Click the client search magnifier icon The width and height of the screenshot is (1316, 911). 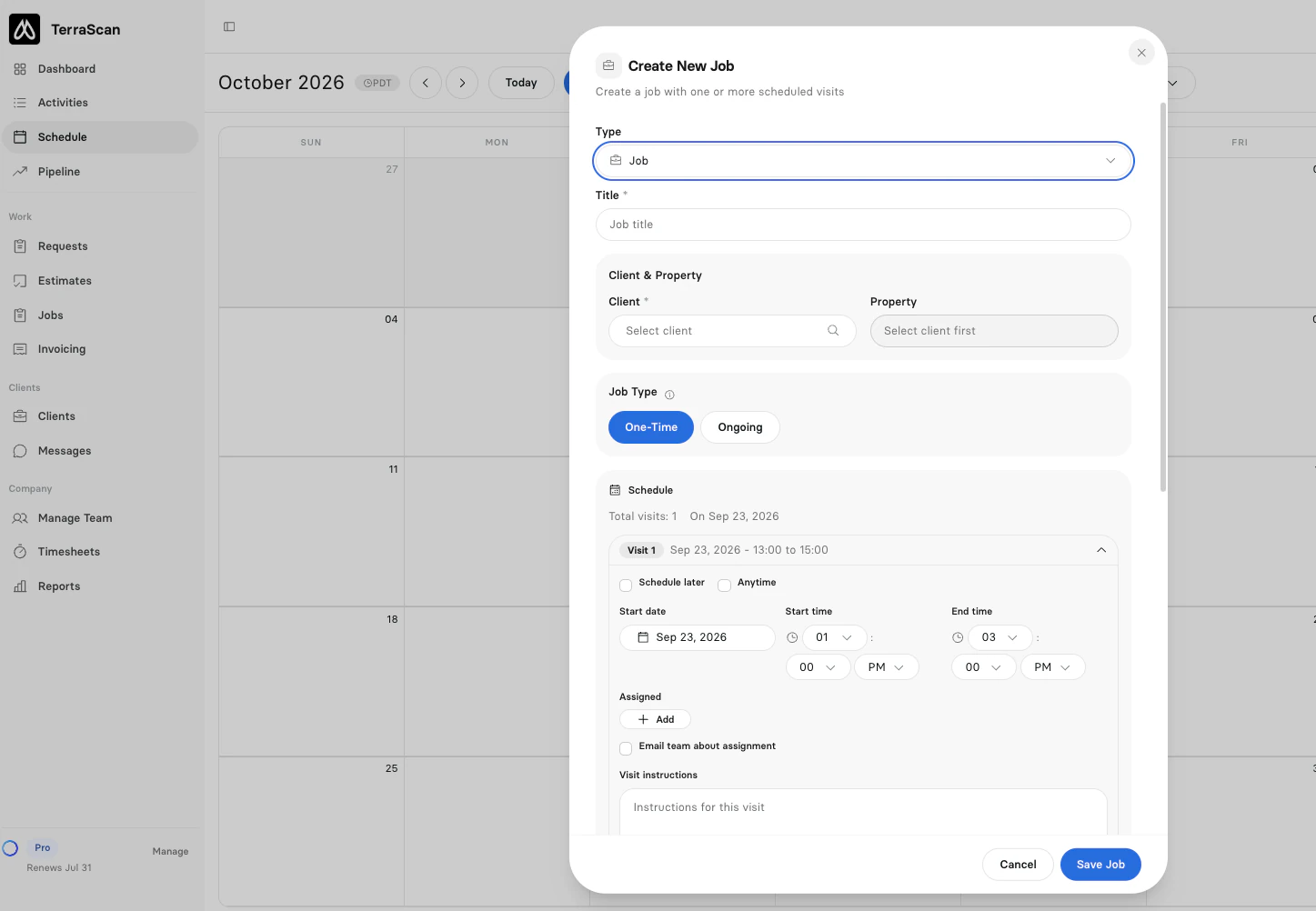coord(833,331)
